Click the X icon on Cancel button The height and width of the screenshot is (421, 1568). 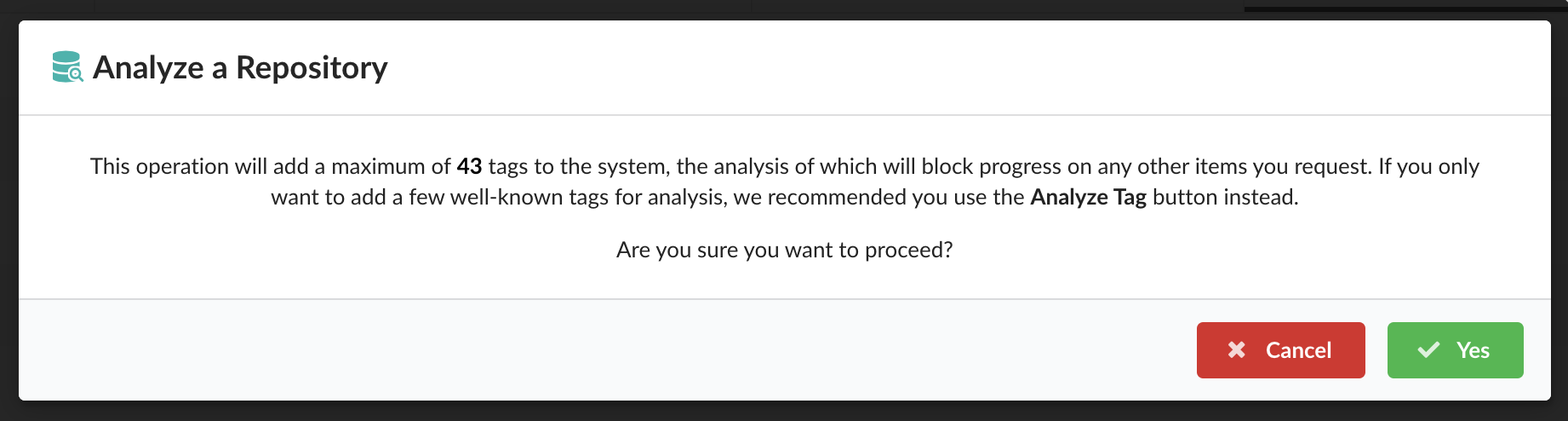click(1237, 349)
